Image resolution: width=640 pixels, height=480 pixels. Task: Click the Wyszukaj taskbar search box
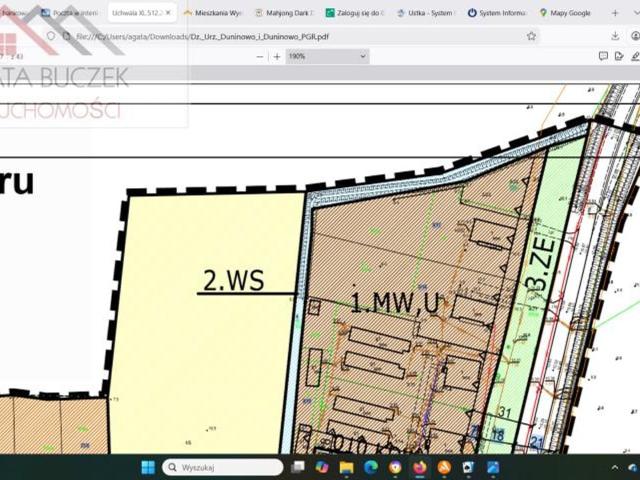tap(222, 467)
